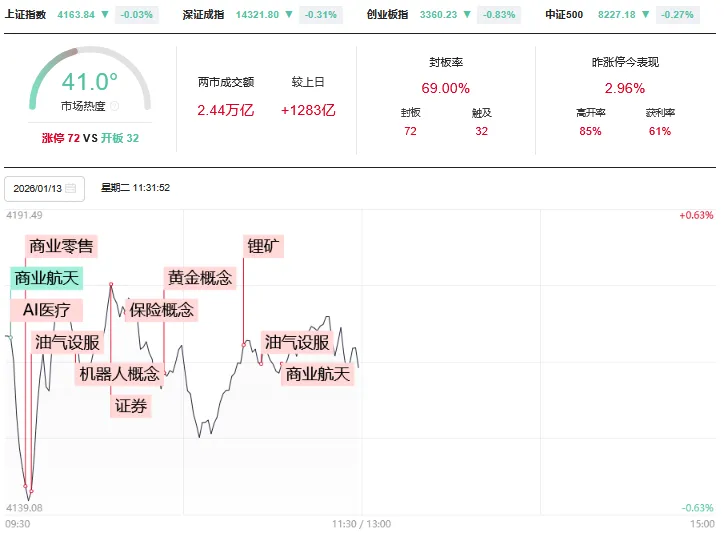This screenshot has height=539, width=724.
Task: Select the green 商业航天 tag
Action: pyautogui.click(x=46, y=278)
